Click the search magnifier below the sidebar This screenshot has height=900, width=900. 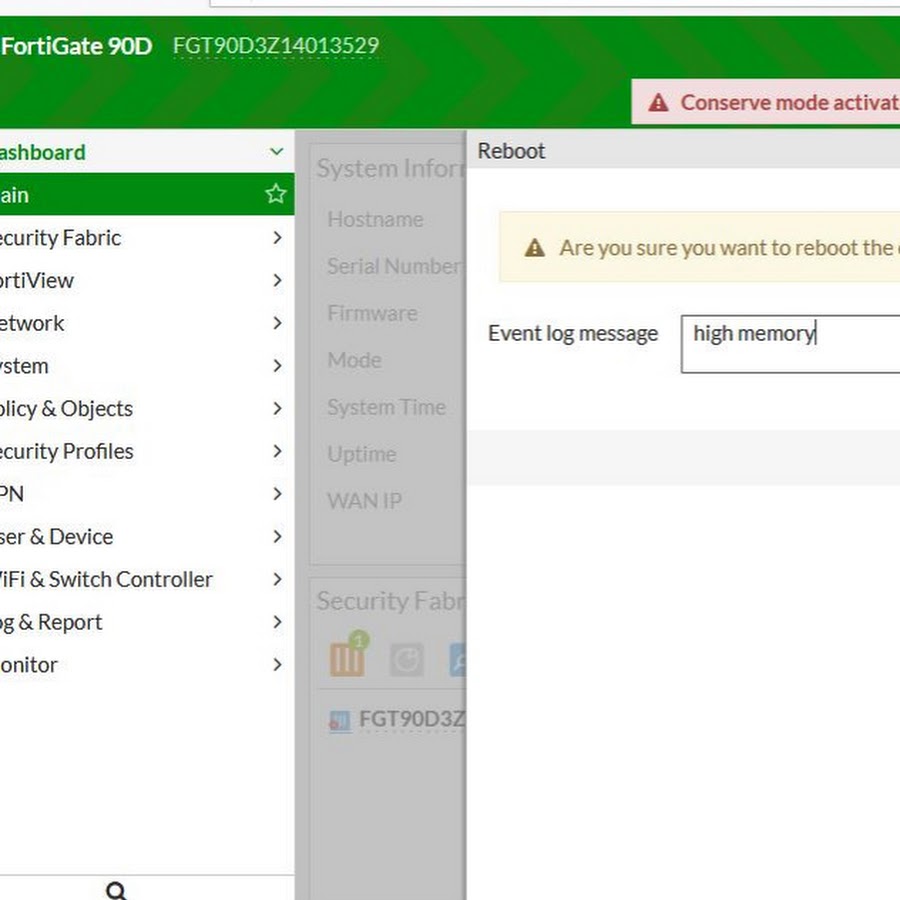(x=116, y=890)
